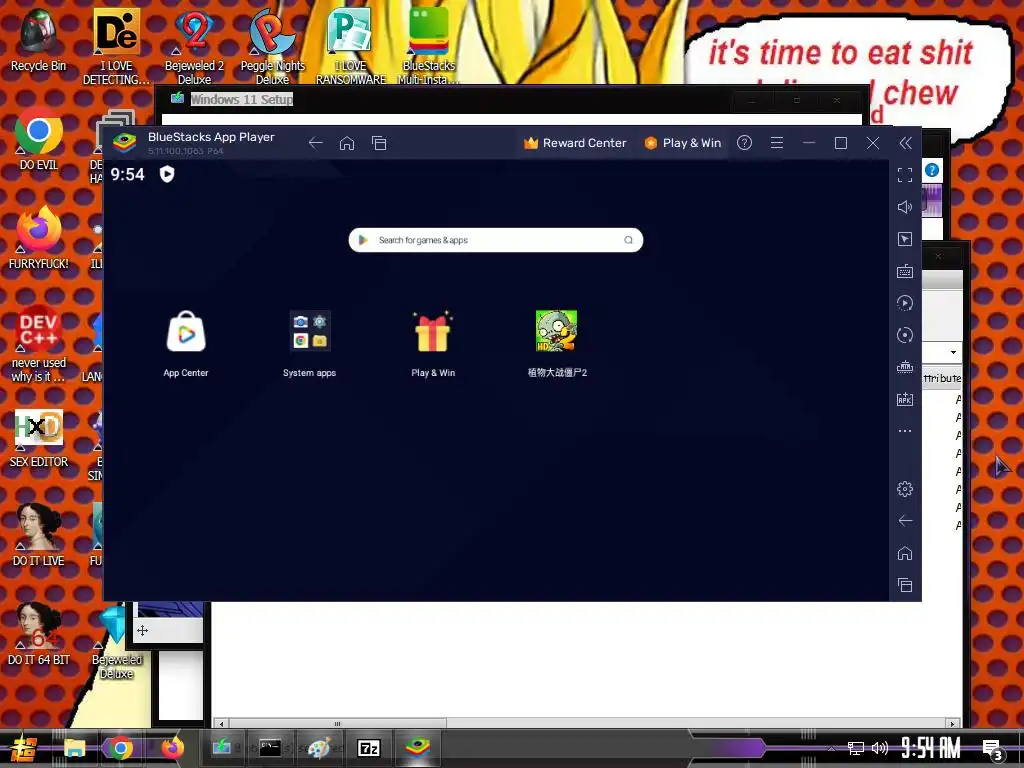Select the Bejeweled Deluxe desktop icon
Image resolution: width=1024 pixels, height=768 pixels.
pos(116,641)
